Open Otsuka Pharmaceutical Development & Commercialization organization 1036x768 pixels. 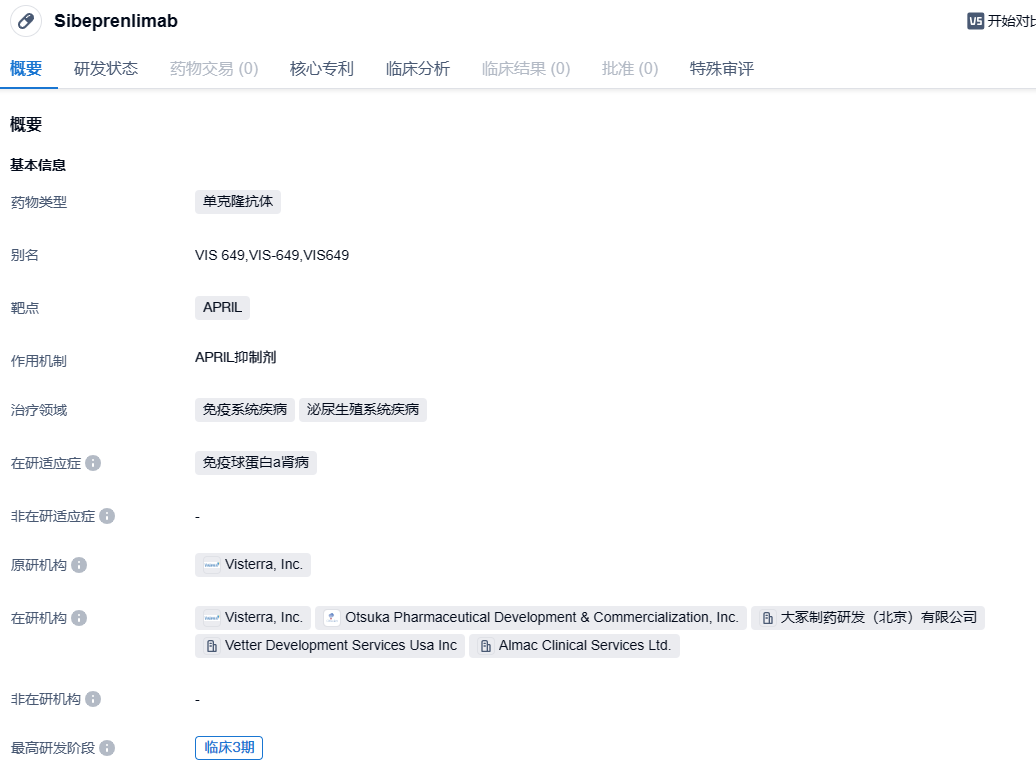click(x=531, y=618)
